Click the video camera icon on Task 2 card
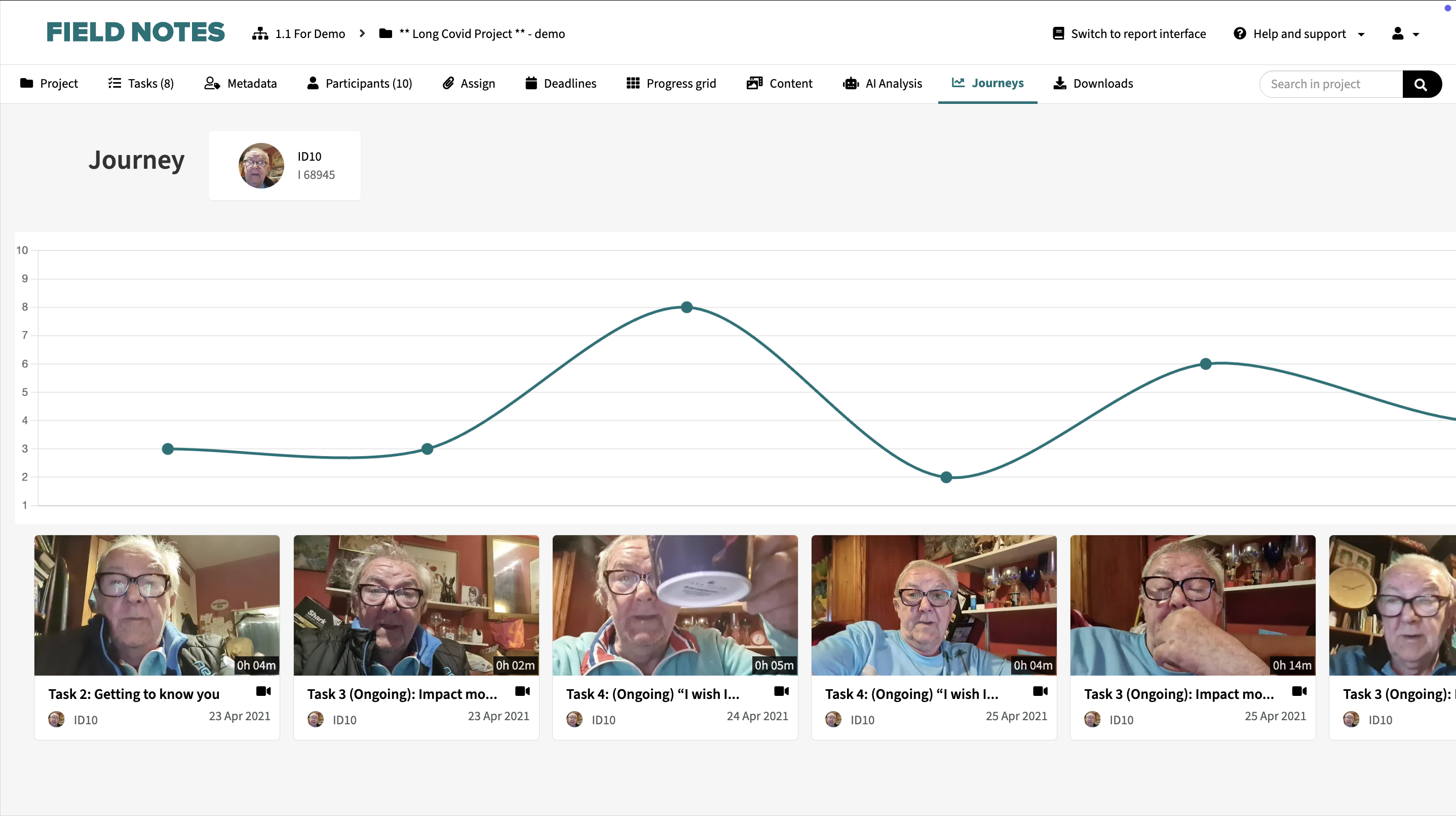The image size is (1456, 816). (x=262, y=691)
